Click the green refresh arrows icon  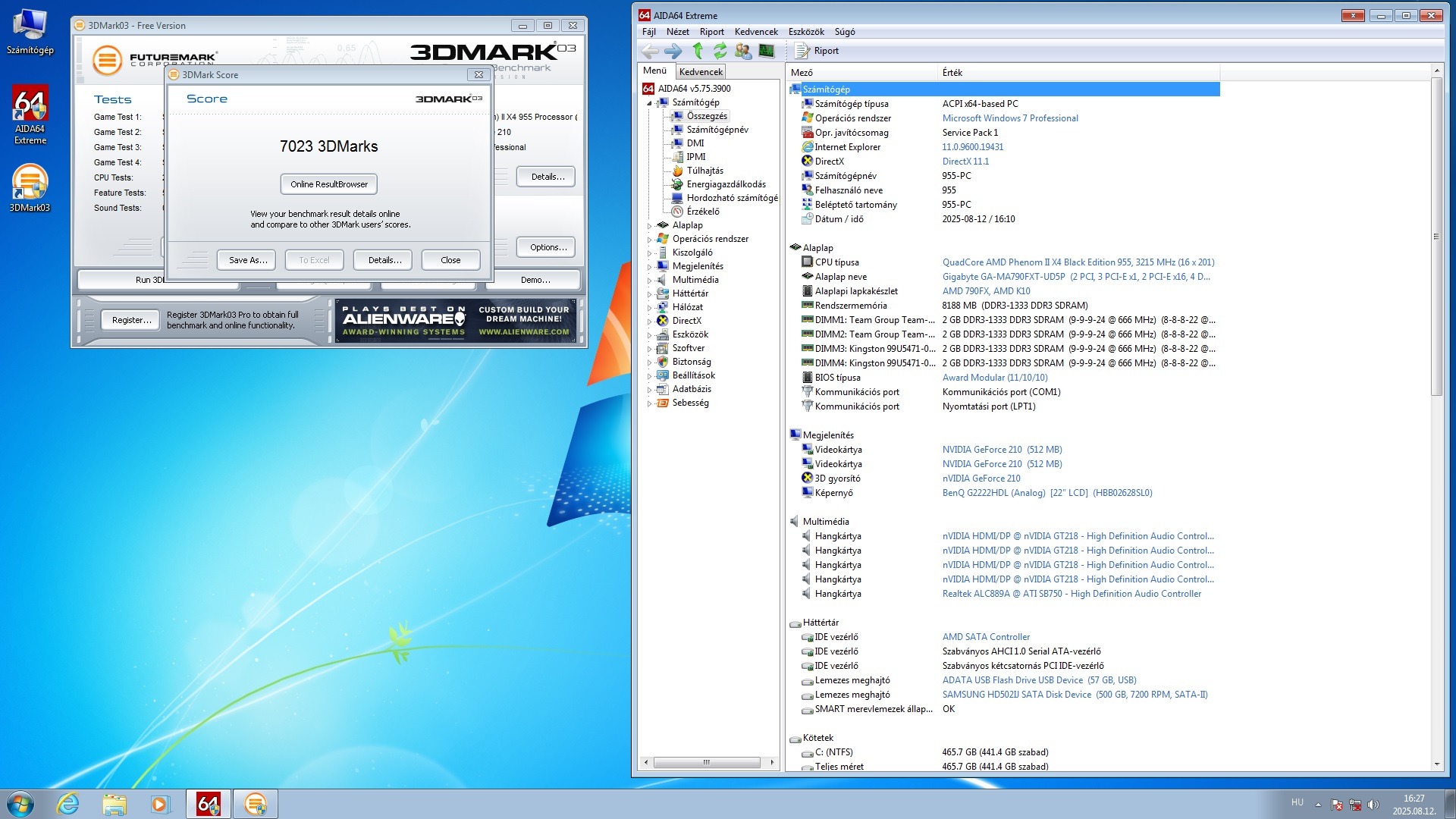tap(720, 51)
